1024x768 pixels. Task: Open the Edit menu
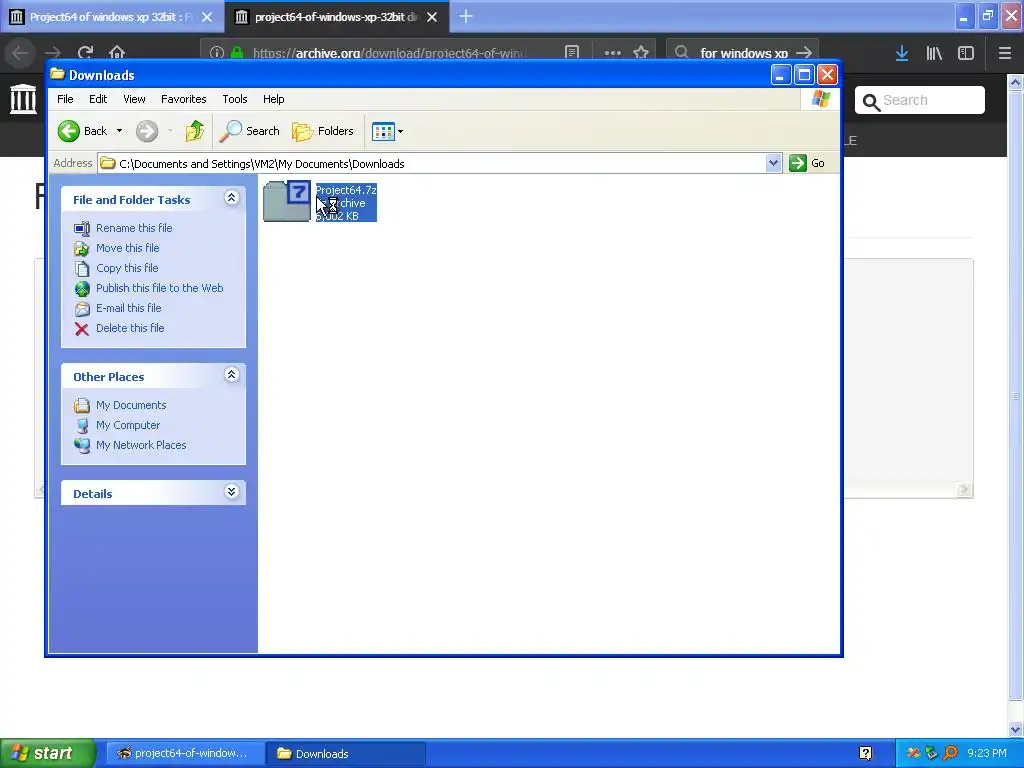coord(98,99)
